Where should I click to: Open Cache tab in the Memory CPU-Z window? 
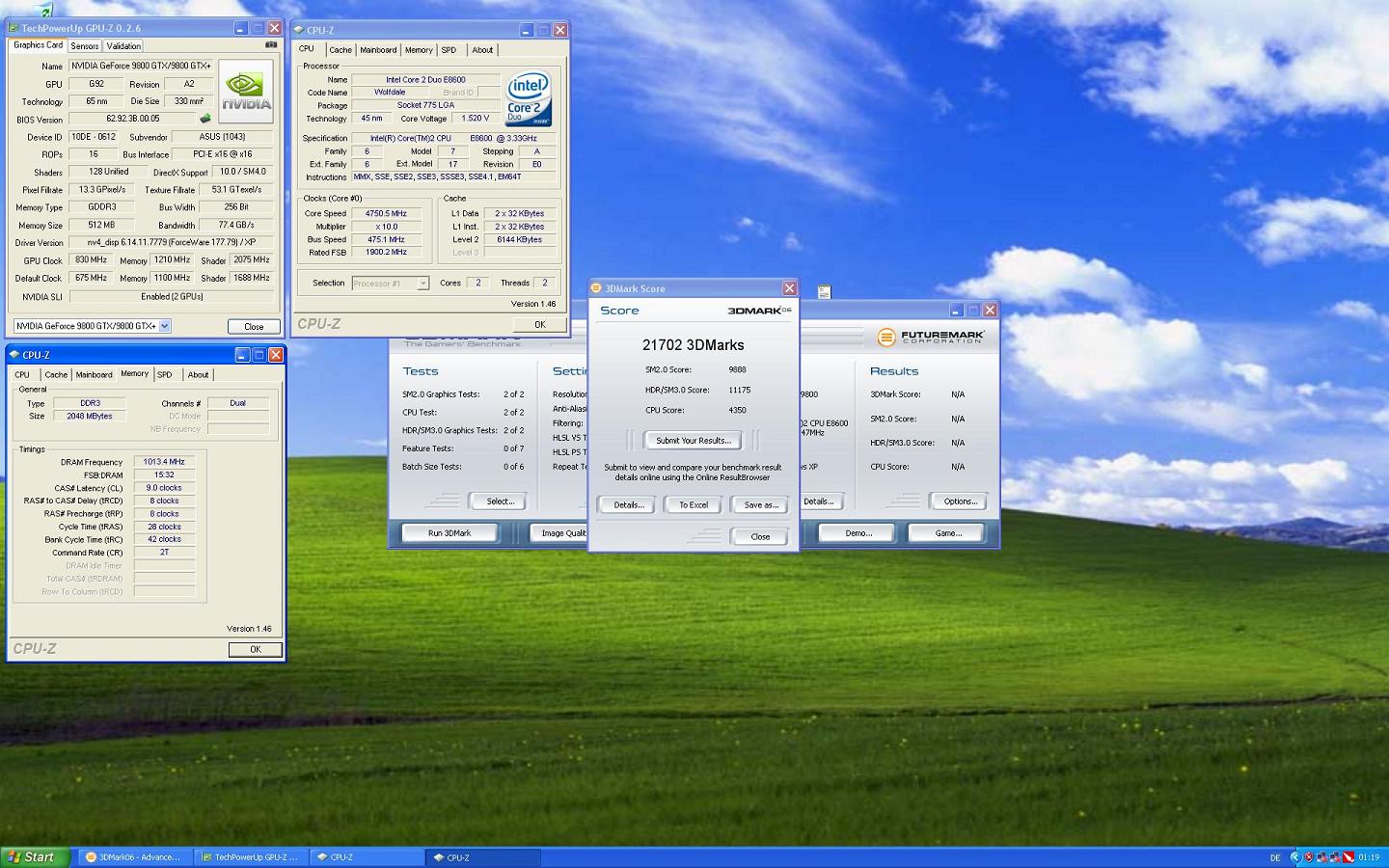click(56, 375)
